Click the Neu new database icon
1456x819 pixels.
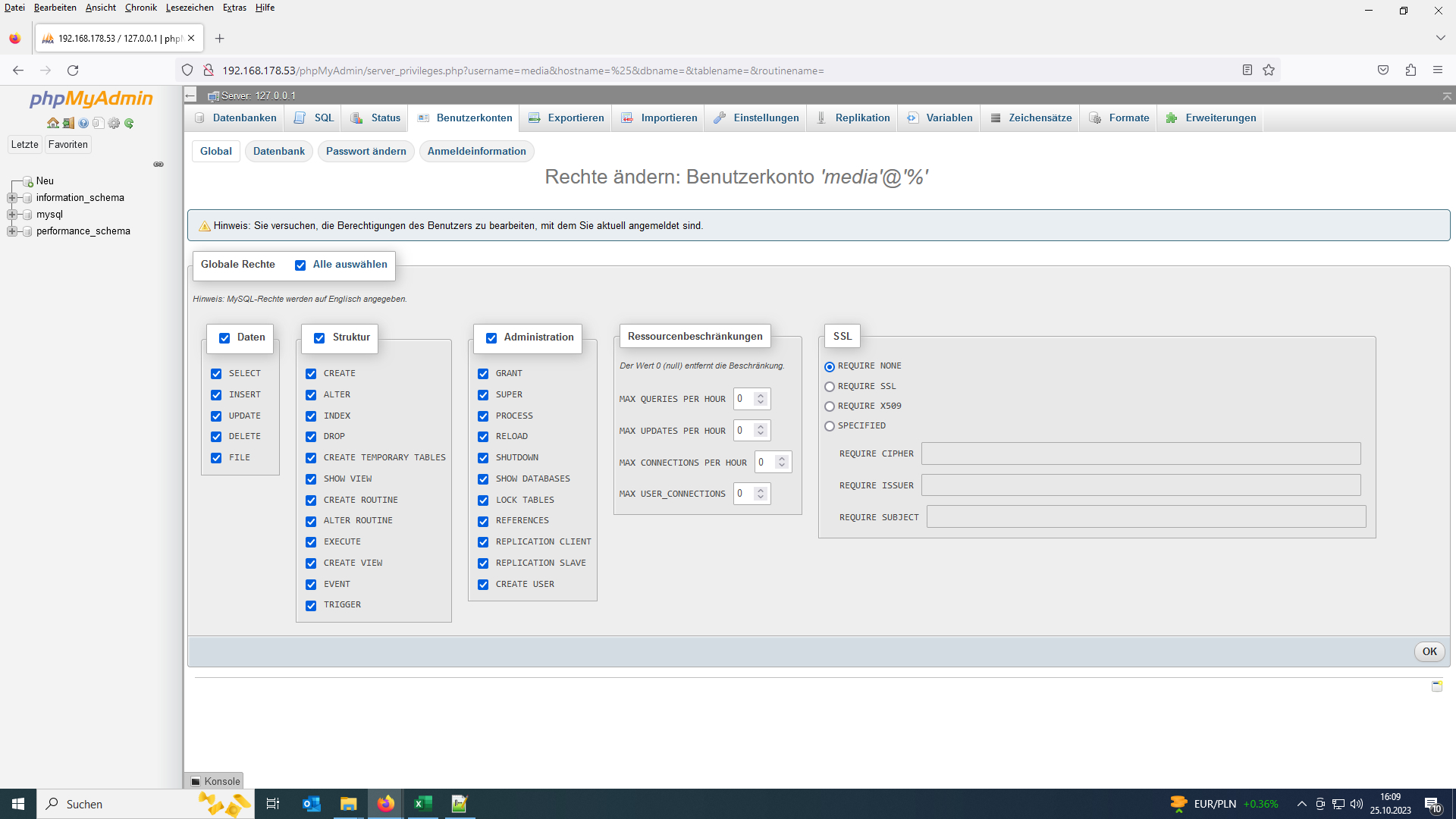point(28,181)
